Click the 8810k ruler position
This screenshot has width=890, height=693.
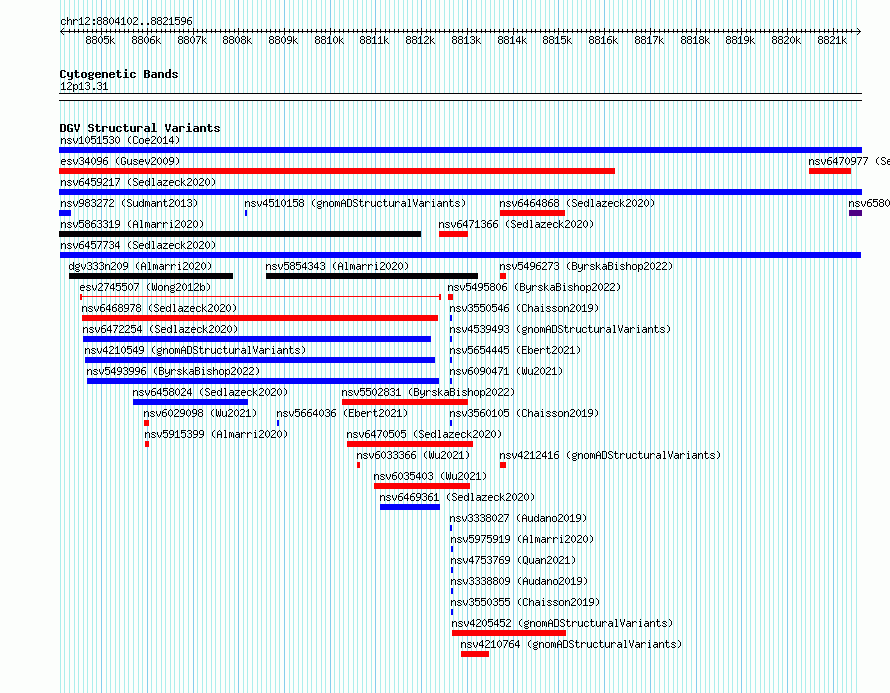pos(329,40)
